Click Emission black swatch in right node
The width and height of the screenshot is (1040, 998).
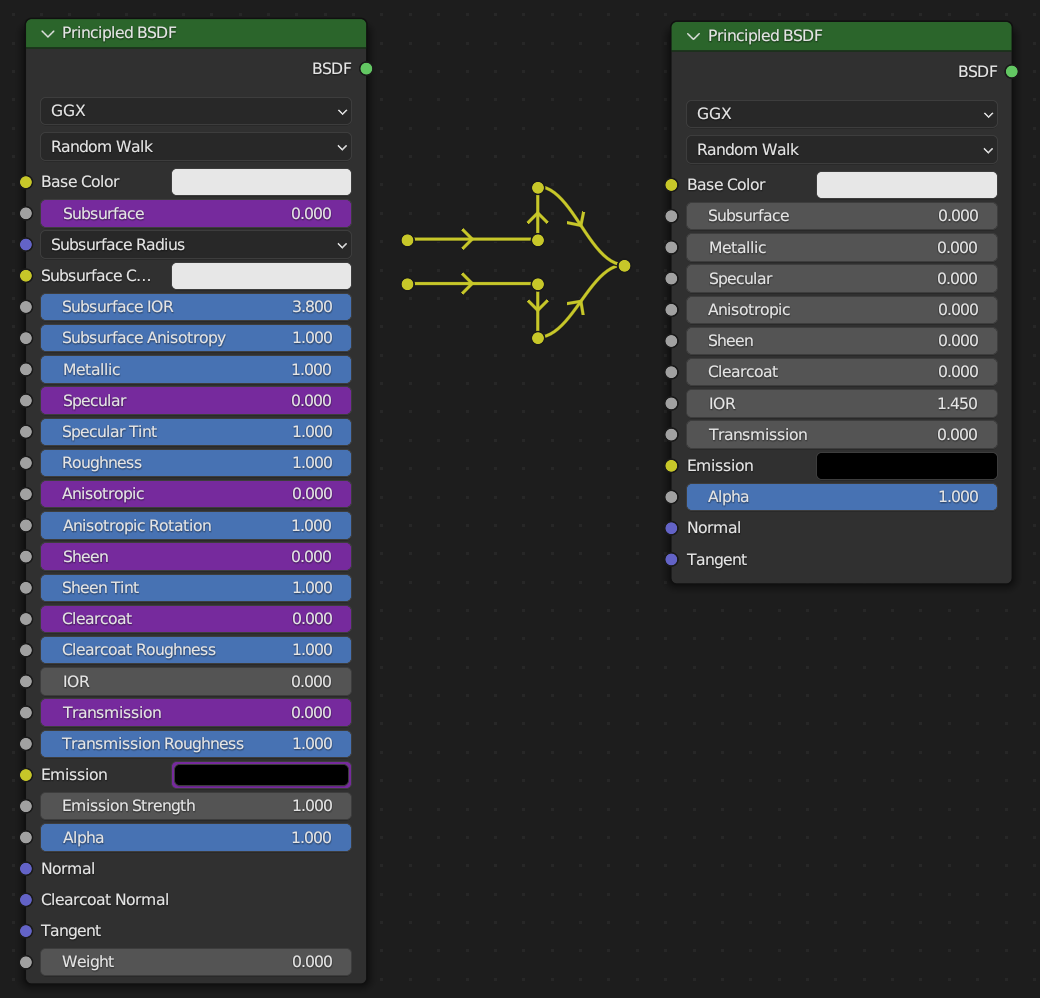click(x=907, y=466)
